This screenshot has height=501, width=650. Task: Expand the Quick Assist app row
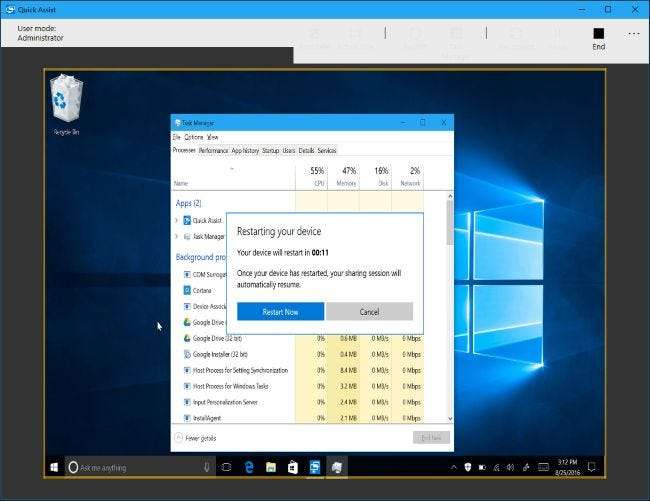[177, 220]
